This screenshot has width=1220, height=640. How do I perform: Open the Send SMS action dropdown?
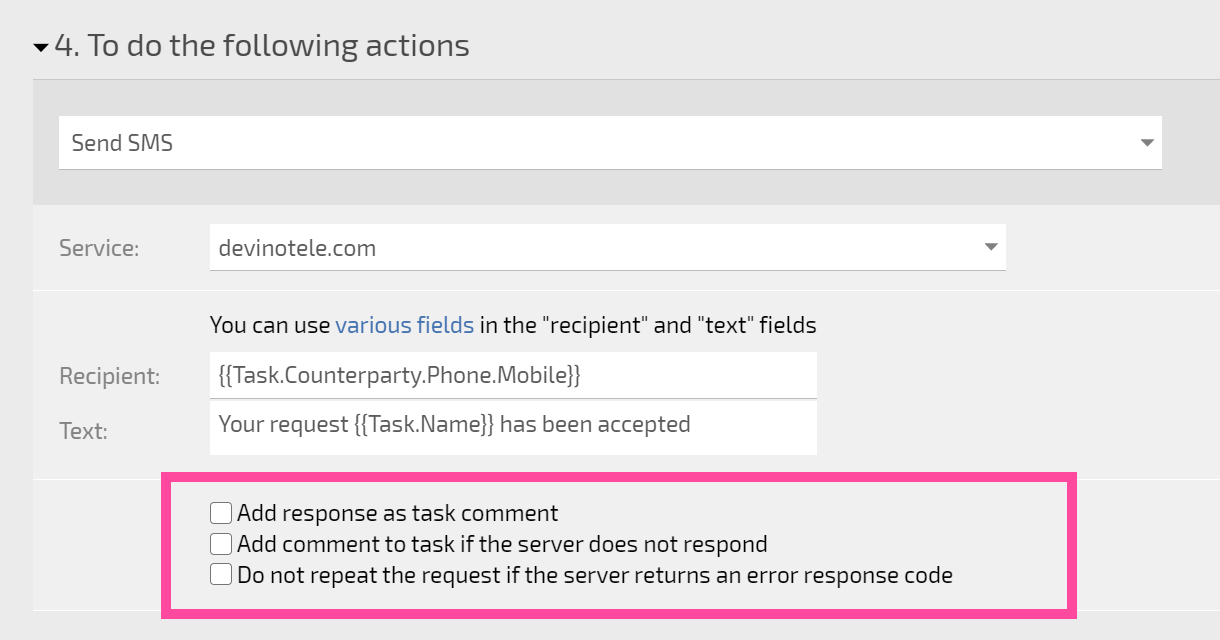pos(610,143)
